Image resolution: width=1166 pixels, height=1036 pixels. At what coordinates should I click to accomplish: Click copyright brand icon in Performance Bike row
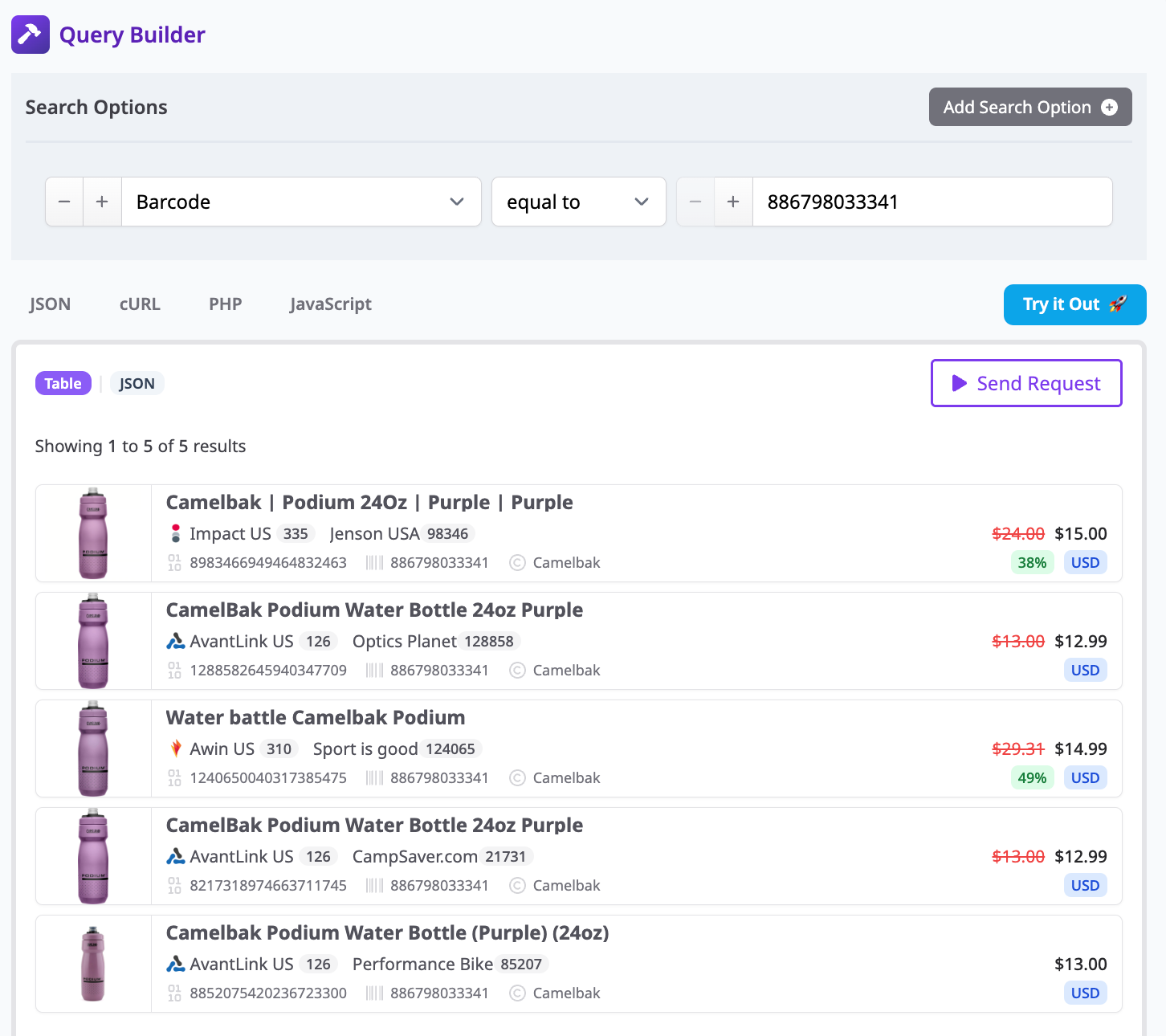coord(518,993)
